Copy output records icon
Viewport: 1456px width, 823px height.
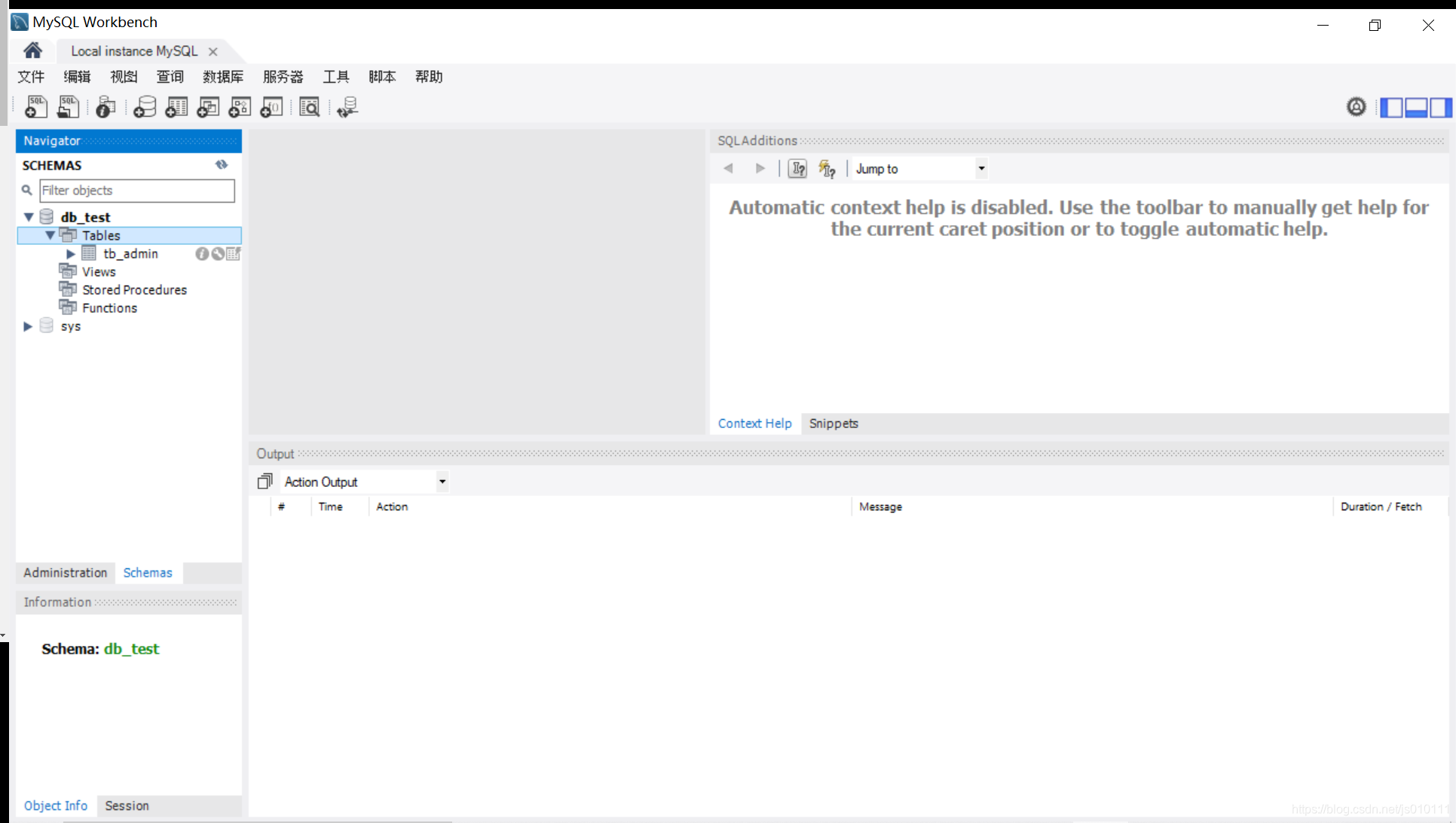coord(265,481)
